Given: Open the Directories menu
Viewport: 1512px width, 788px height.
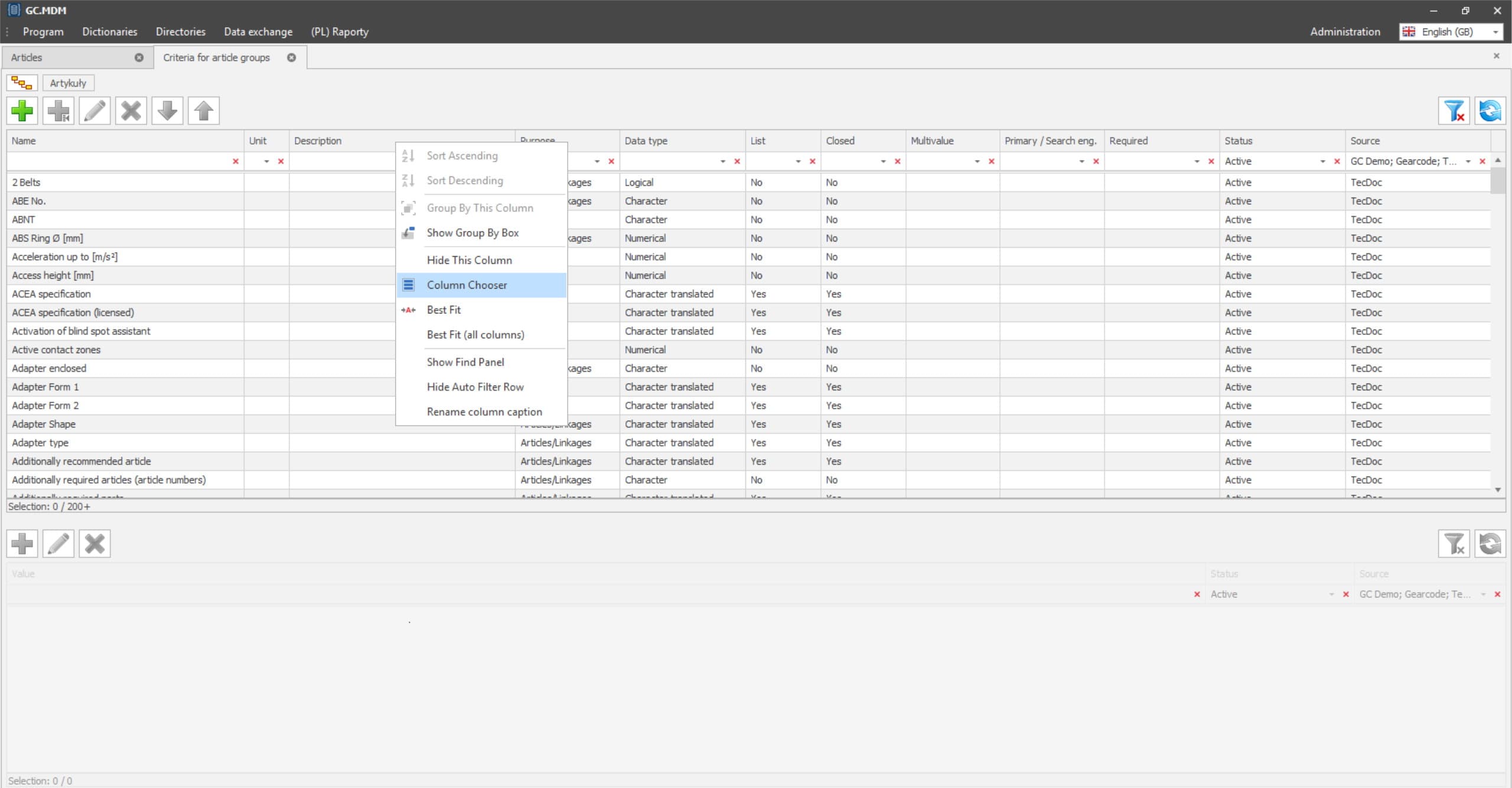Looking at the screenshot, I should coord(181,32).
